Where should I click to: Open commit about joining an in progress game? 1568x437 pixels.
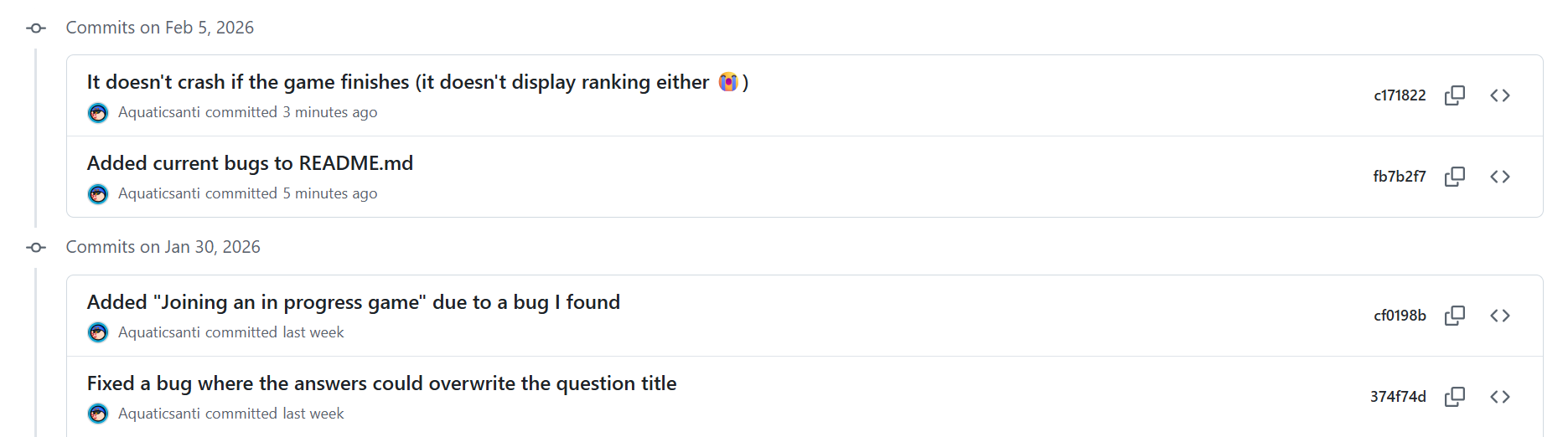pyautogui.click(x=353, y=302)
